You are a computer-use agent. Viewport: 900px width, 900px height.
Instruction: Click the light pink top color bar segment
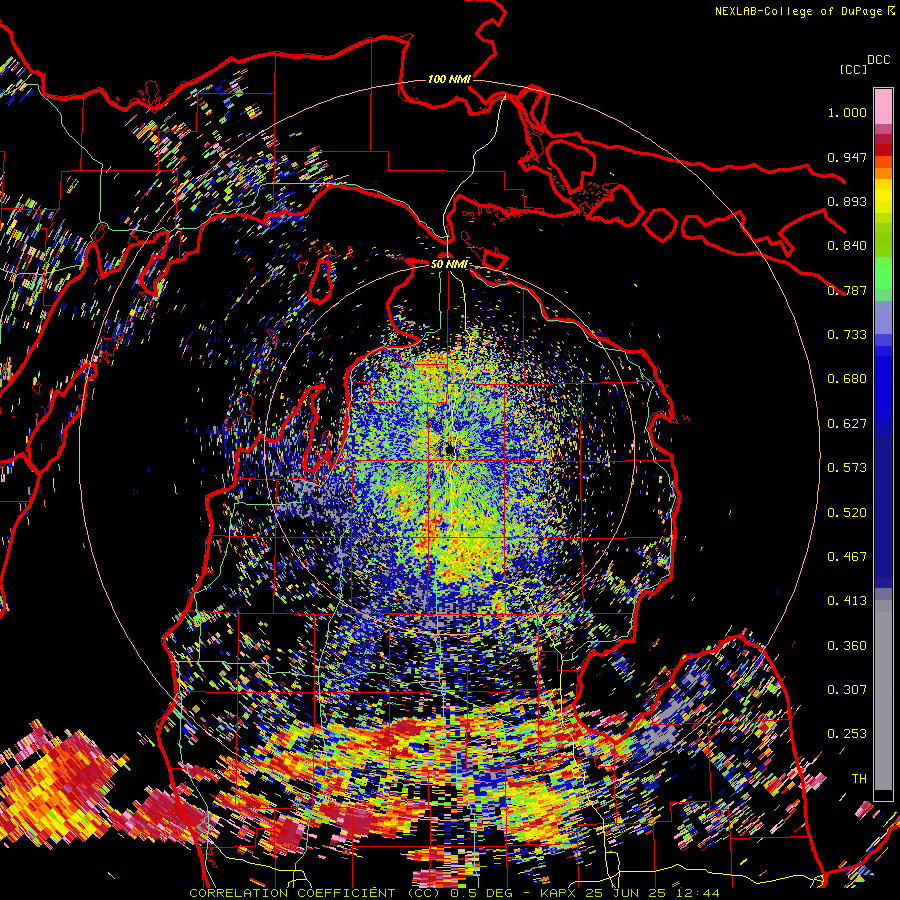tap(883, 106)
